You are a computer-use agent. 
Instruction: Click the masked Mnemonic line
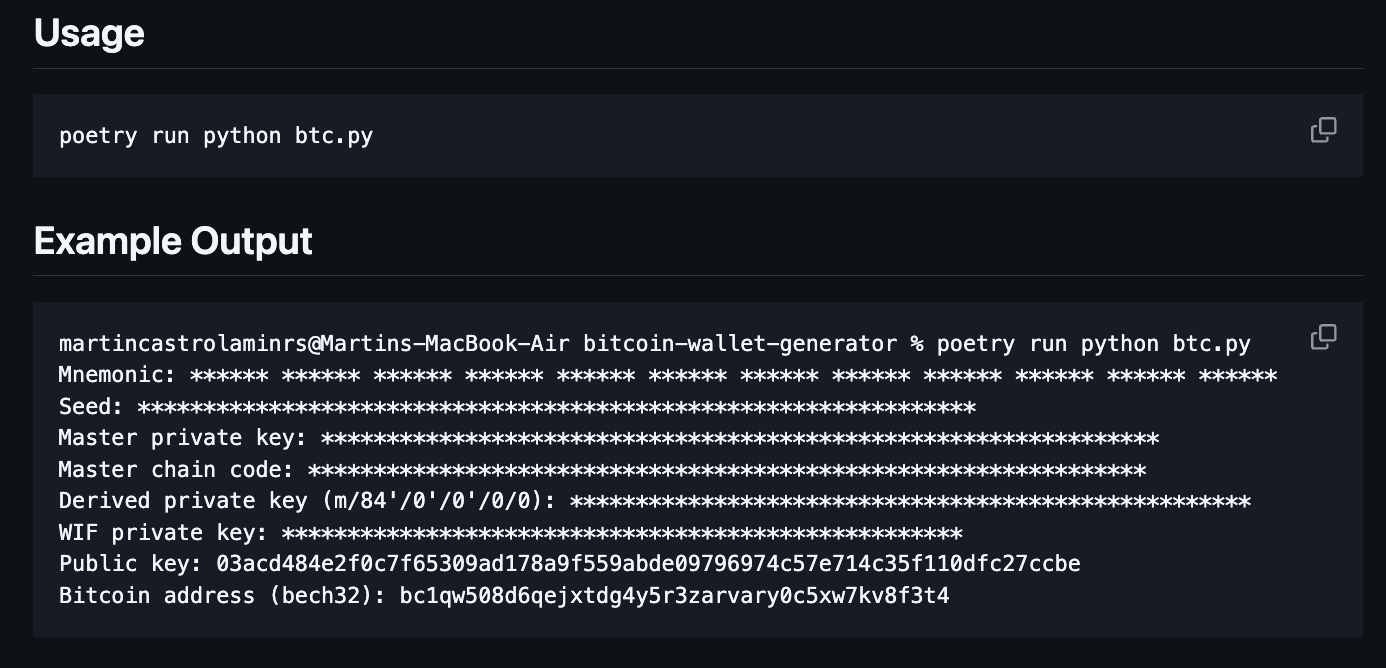pos(670,375)
